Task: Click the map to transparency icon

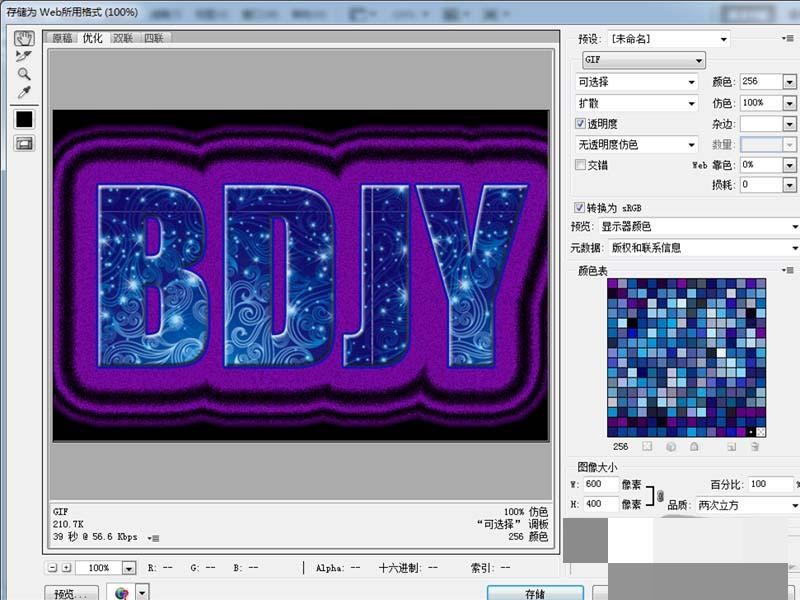Action: pos(646,446)
